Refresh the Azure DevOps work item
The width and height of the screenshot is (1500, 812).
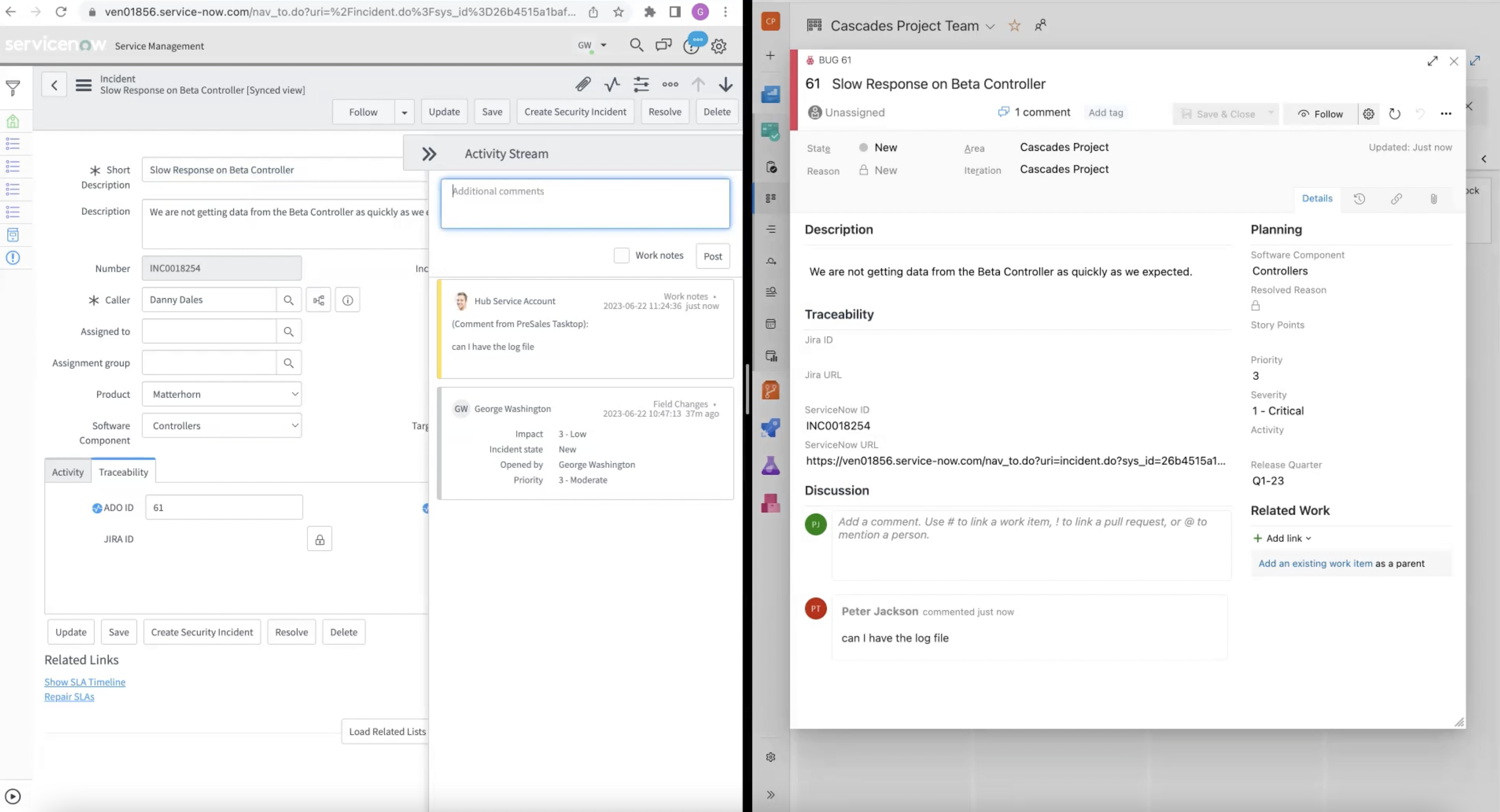pos(1395,114)
